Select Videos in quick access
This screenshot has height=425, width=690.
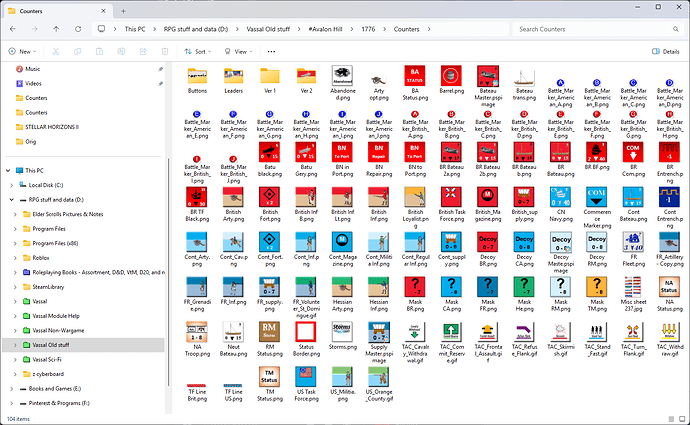pos(33,84)
